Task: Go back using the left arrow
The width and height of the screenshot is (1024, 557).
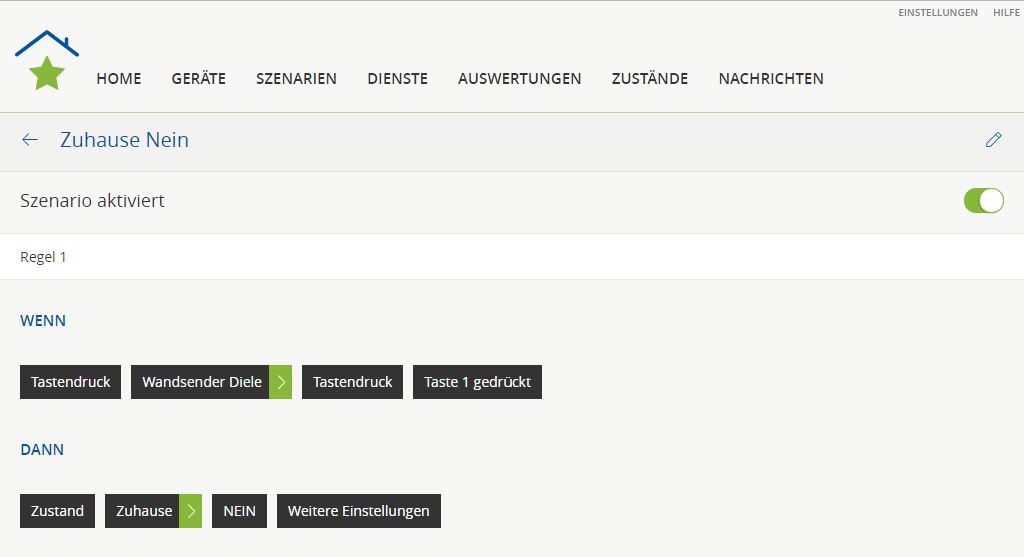Action: tap(30, 140)
